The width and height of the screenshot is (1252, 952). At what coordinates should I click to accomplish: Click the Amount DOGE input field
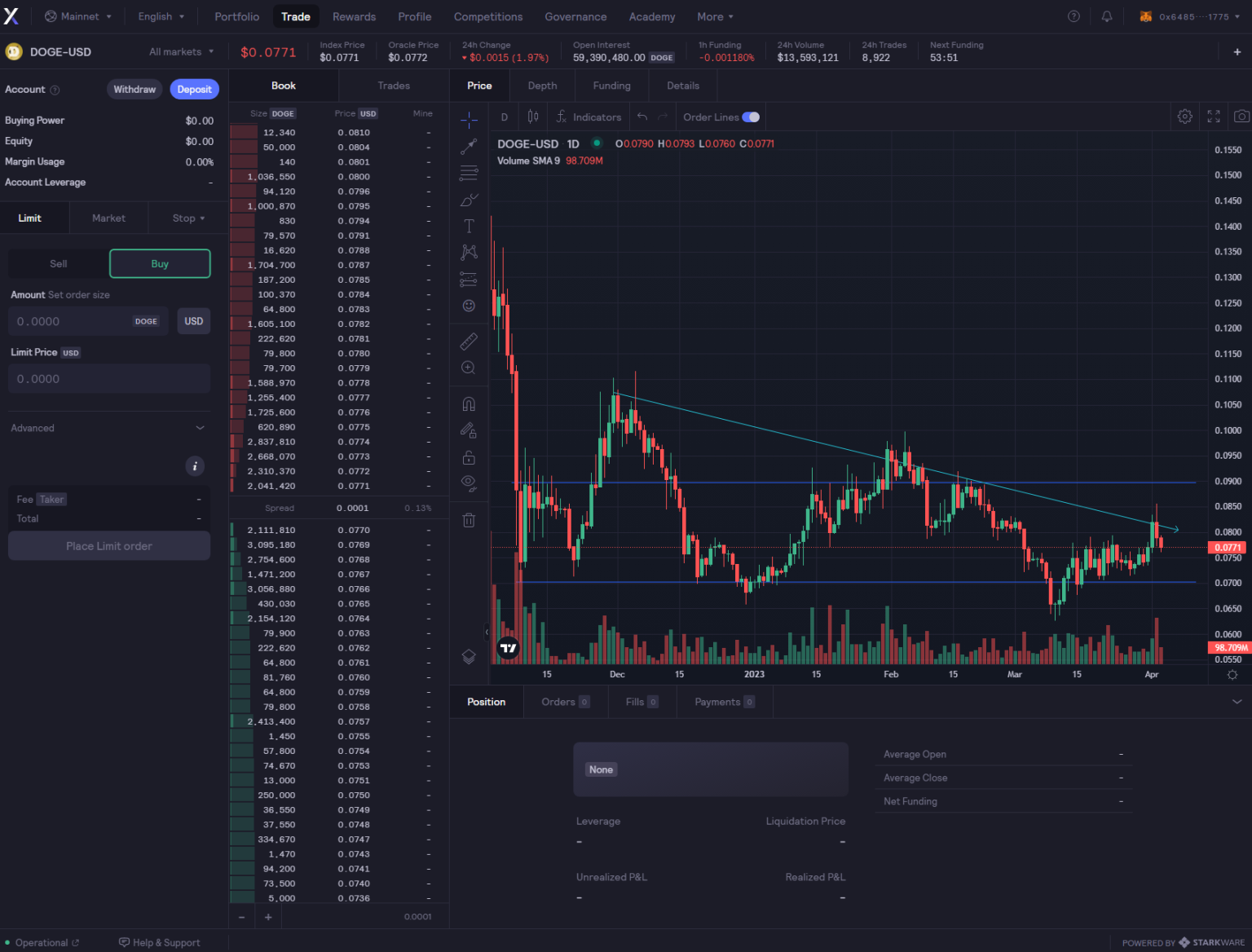tap(88, 321)
